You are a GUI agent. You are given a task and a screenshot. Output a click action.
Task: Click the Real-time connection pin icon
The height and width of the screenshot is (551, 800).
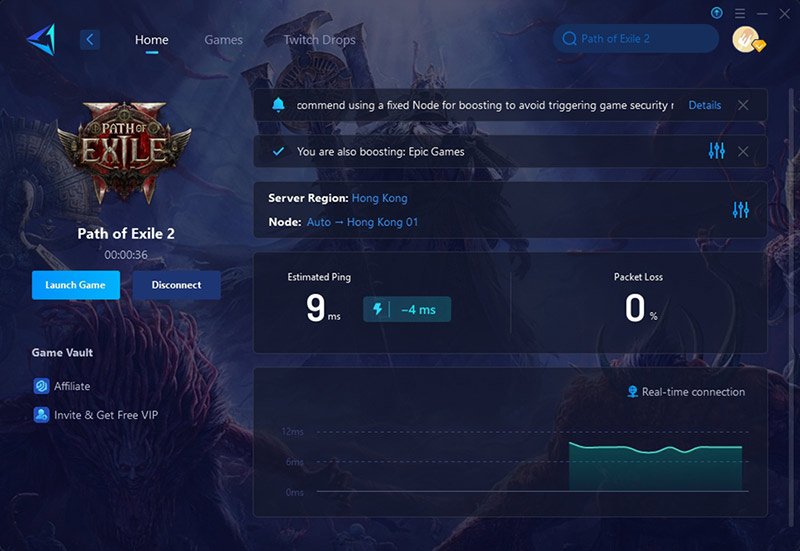(633, 392)
